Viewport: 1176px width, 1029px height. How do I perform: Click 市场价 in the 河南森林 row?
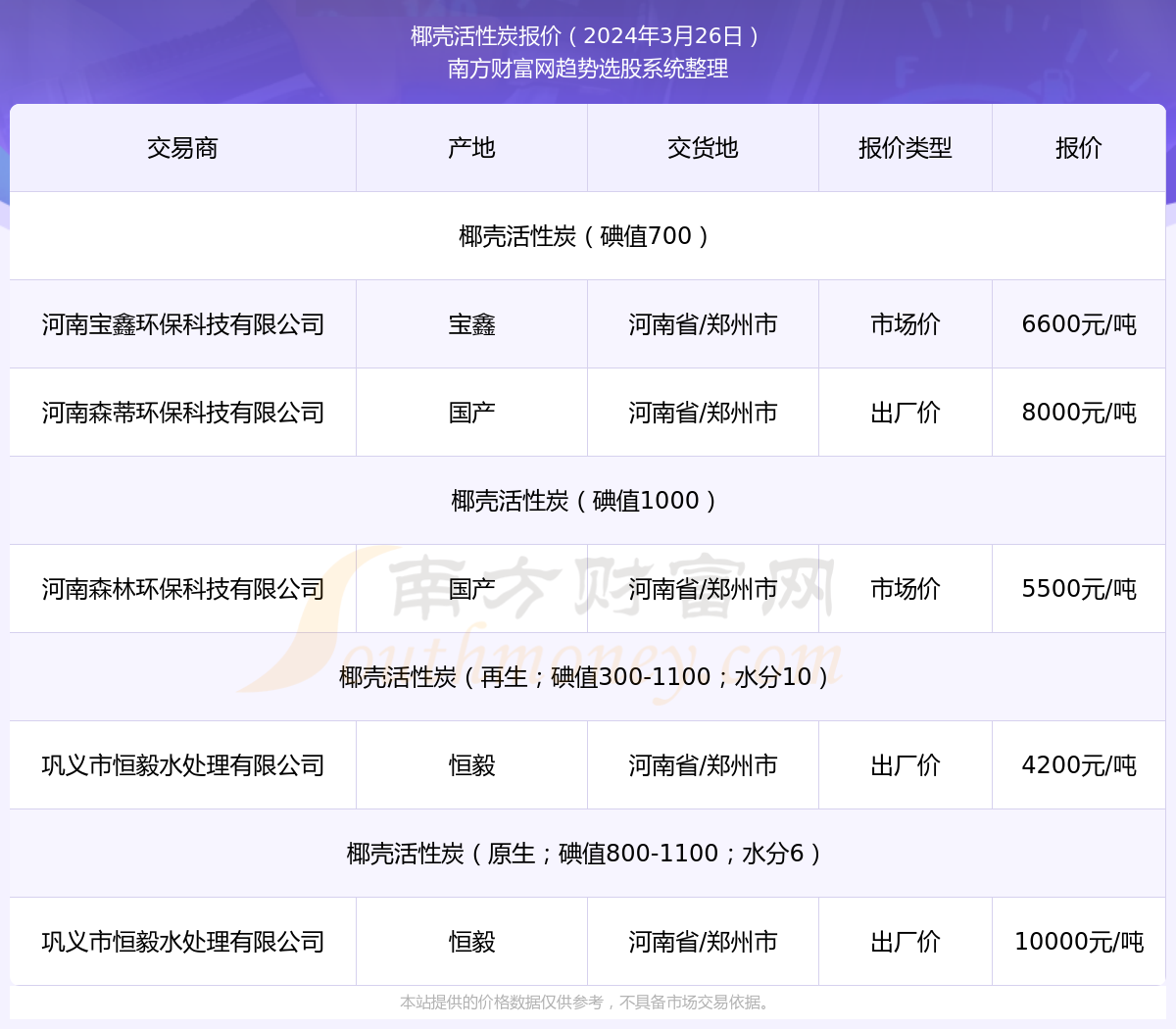pyautogui.click(x=906, y=589)
